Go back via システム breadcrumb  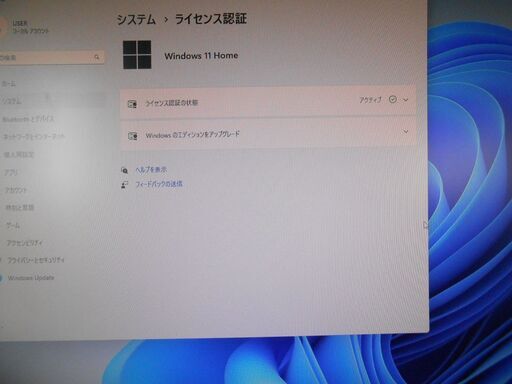pos(136,19)
